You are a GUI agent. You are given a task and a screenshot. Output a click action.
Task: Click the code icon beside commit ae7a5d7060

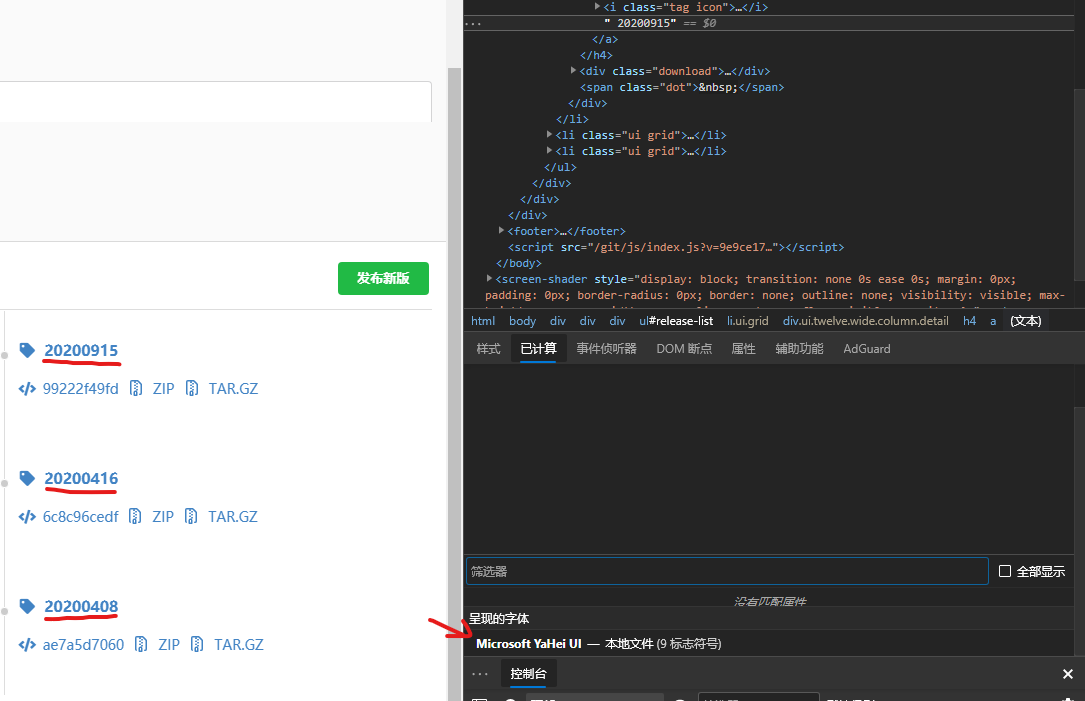tap(27, 644)
